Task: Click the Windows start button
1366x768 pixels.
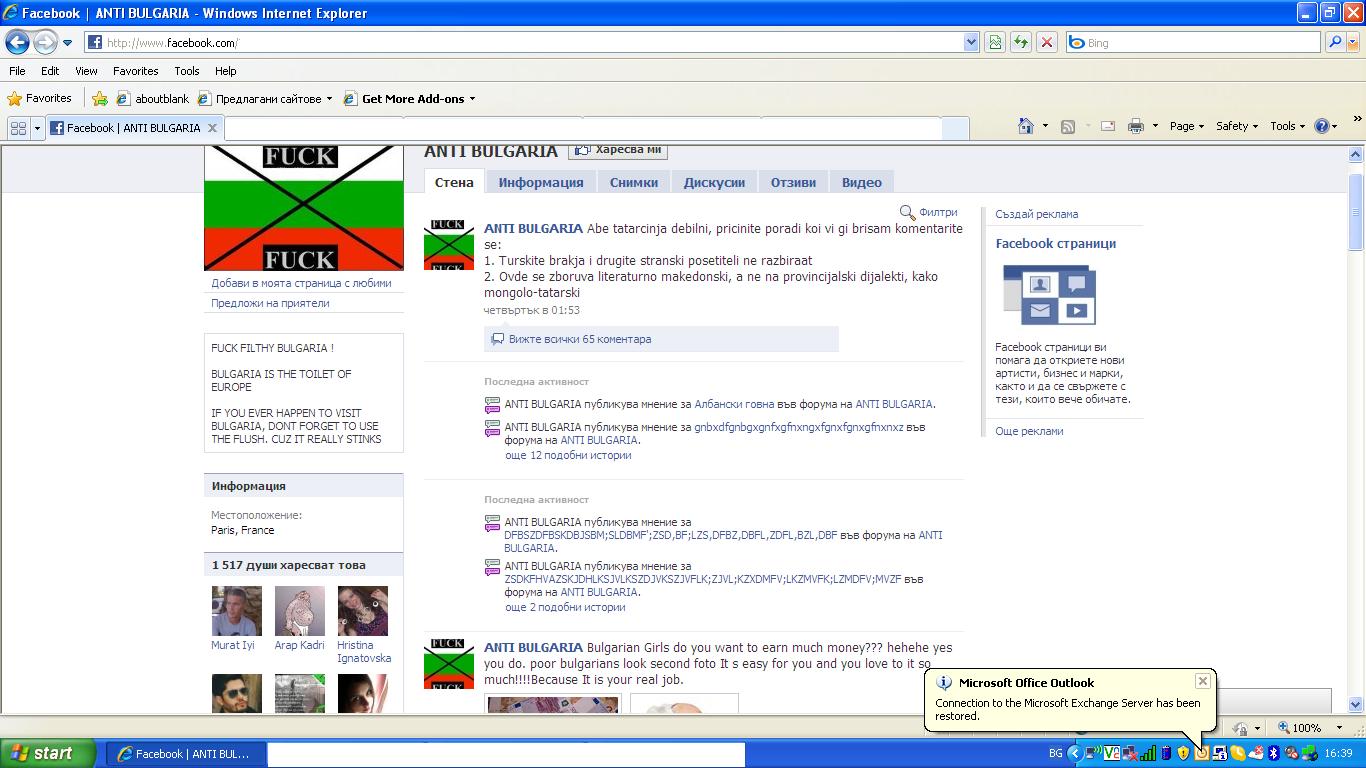Action: (47, 754)
